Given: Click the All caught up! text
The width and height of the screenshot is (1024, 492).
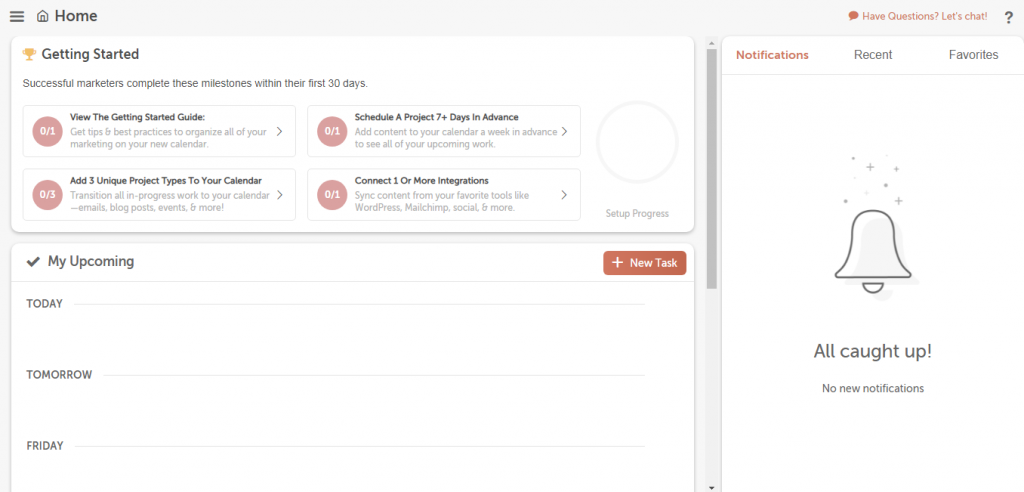Looking at the screenshot, I should pyautogui.click(x=872, y=352).
